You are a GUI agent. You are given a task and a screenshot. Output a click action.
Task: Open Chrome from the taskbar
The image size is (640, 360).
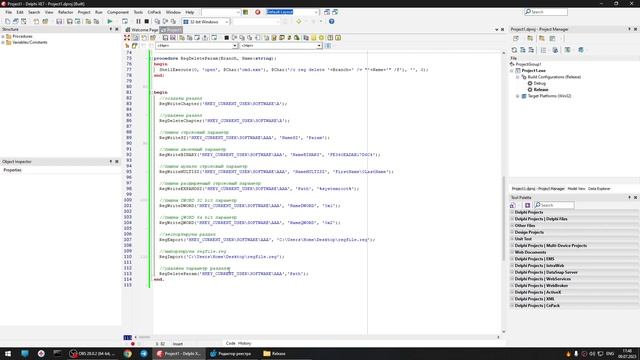click(128, 353)
